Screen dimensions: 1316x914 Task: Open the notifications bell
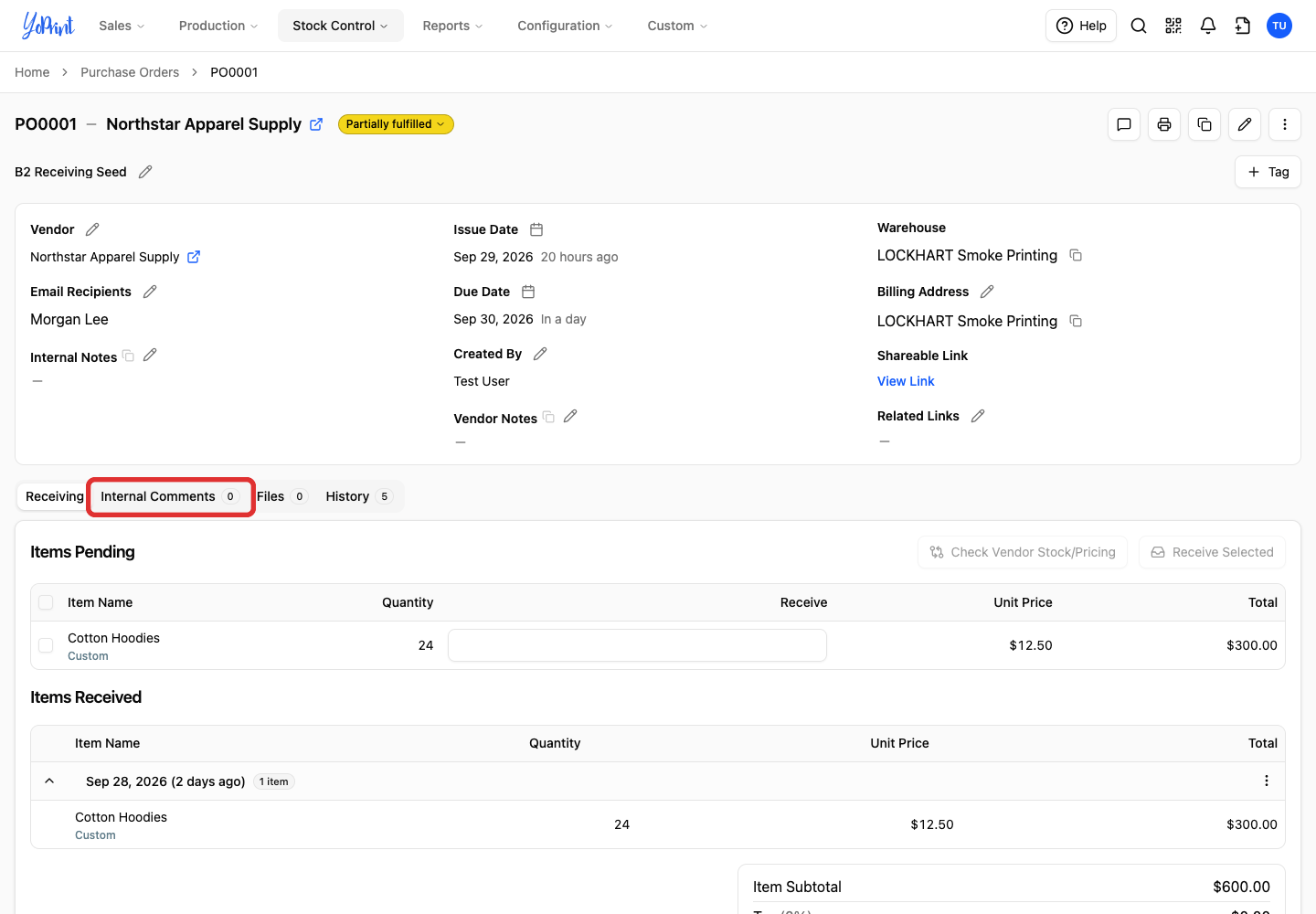click(1208, 26)
